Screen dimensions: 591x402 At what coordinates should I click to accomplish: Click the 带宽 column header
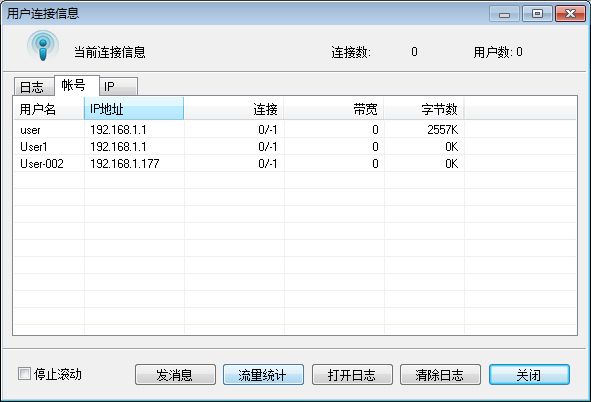(x=334, y=109)
